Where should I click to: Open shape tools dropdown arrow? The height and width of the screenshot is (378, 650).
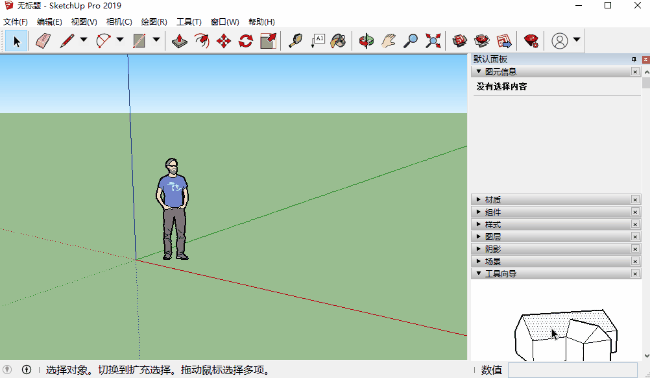(x=156, y=40)
